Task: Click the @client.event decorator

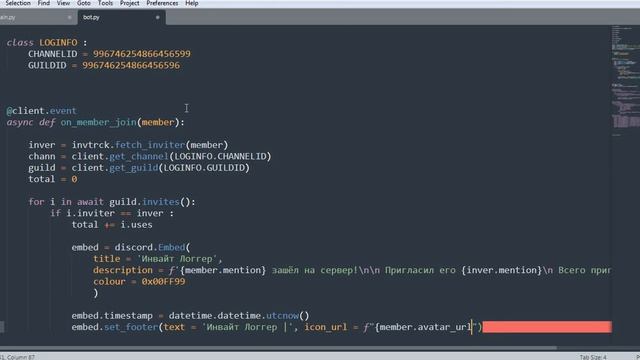Action: 41,111
